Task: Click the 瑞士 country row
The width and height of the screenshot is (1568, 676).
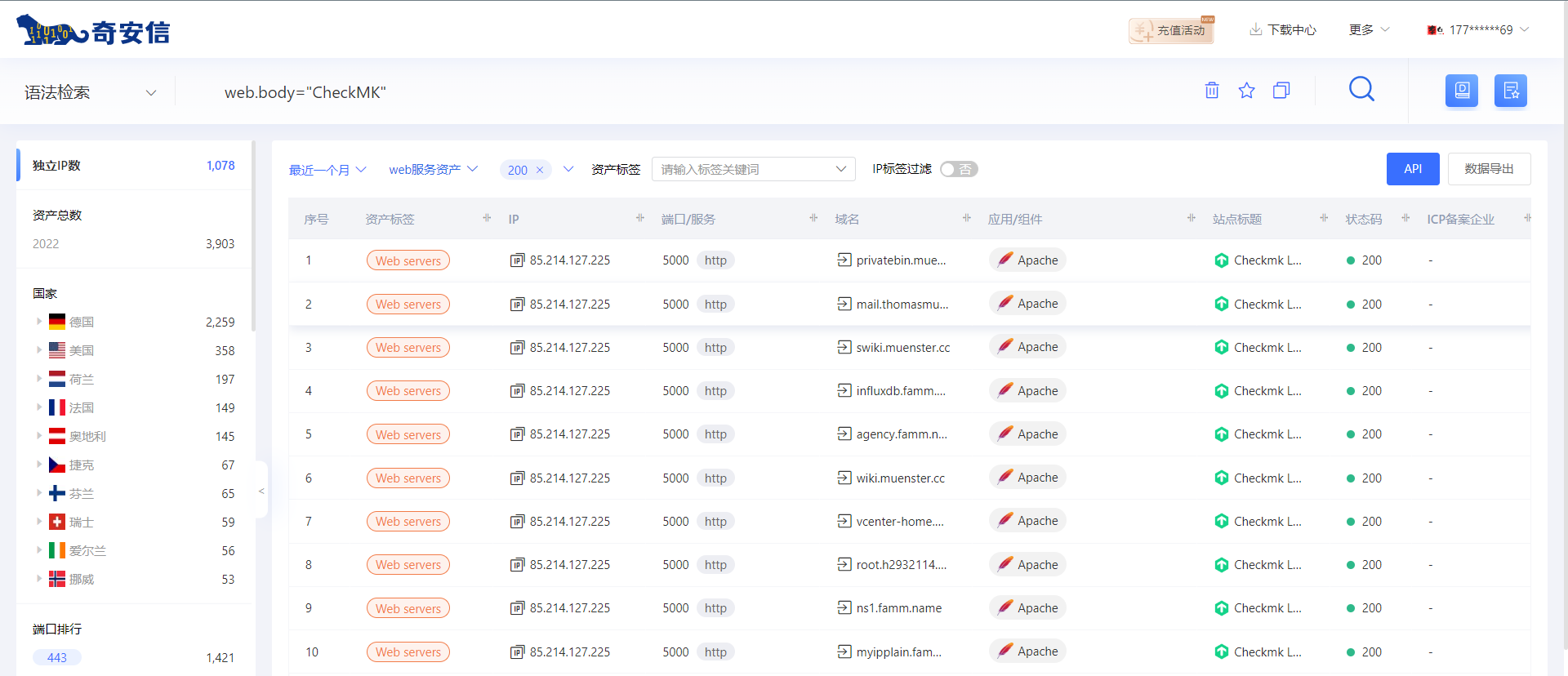Action: 134,522
